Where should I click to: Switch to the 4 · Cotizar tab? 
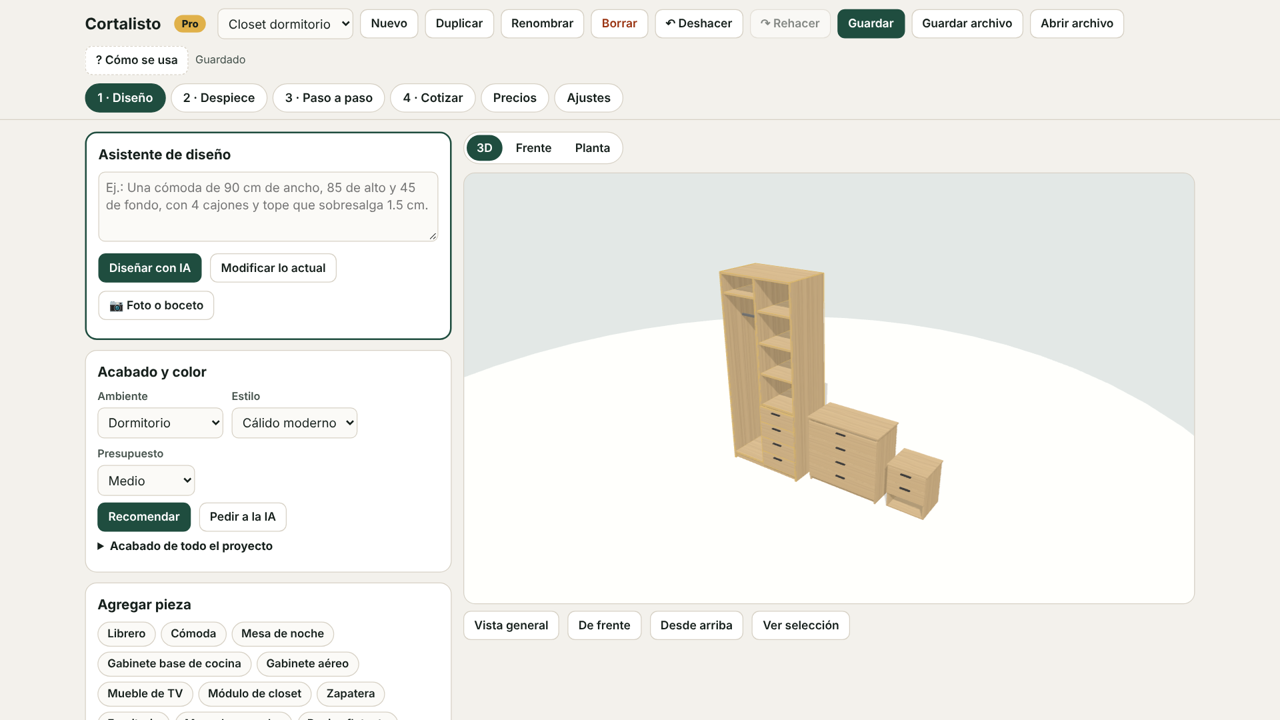(433, 98)
